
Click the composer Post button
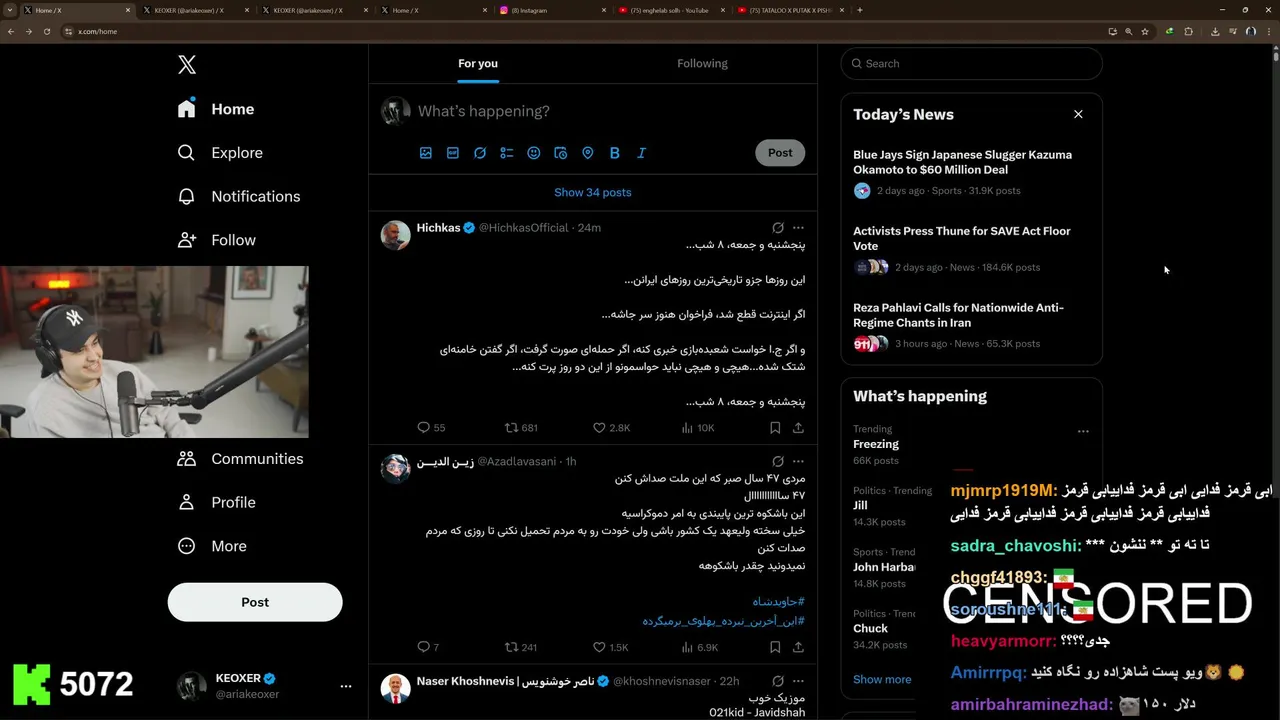pyautogui.click(x=780, y=153)
